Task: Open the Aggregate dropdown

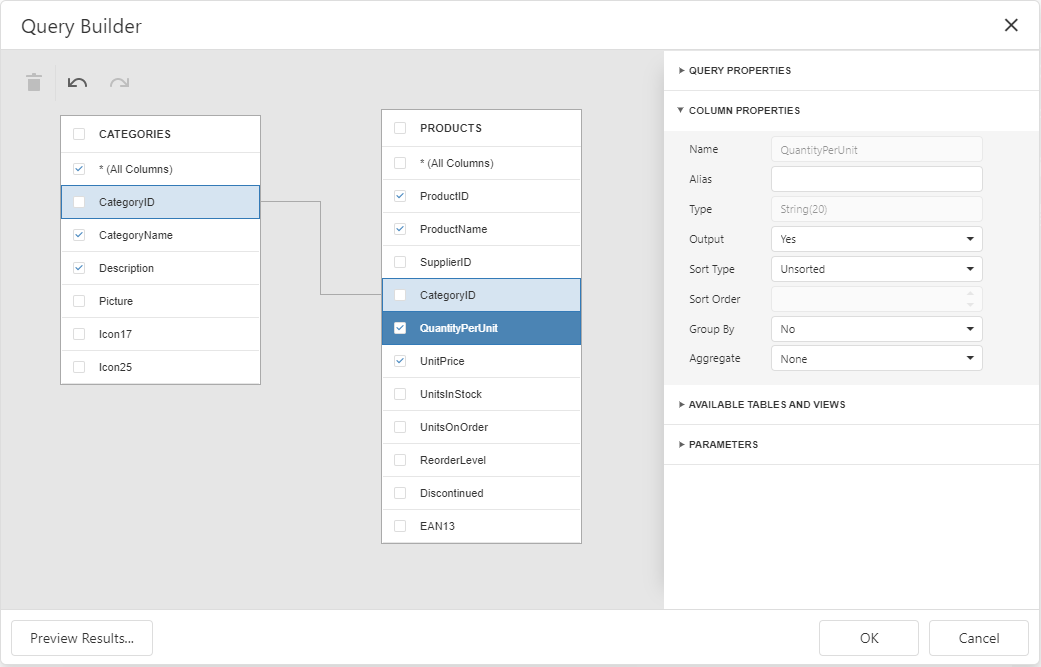Action: (876, 359)
